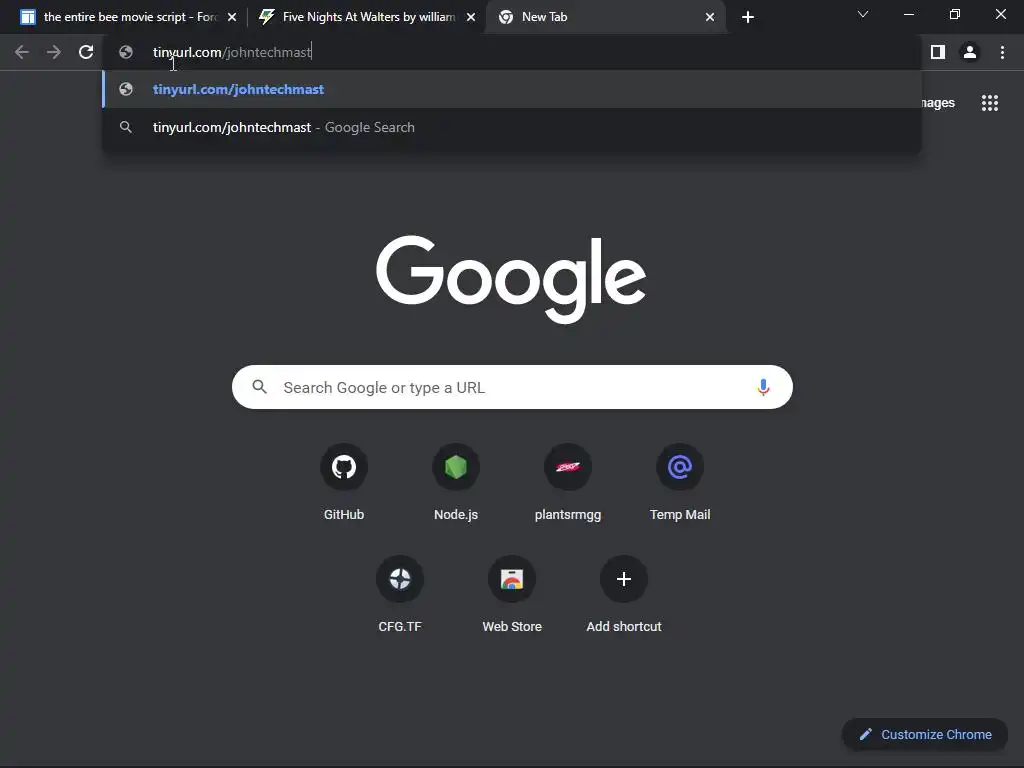Image resolution: width=1024 pixels, height=768 pixels.
Task: Start voice search with the microphone
Action: click(763, 387)
